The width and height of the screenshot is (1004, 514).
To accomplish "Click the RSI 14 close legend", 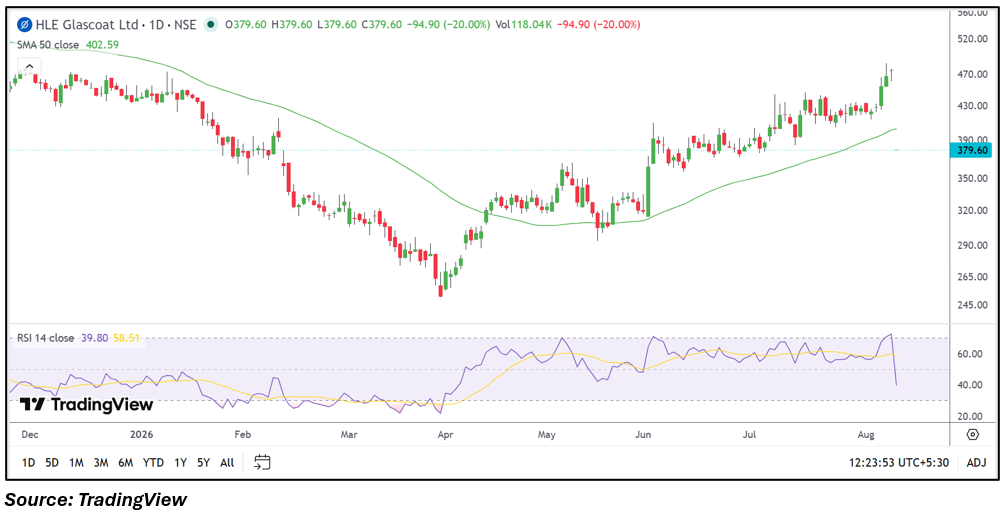I will pos(44,338).
